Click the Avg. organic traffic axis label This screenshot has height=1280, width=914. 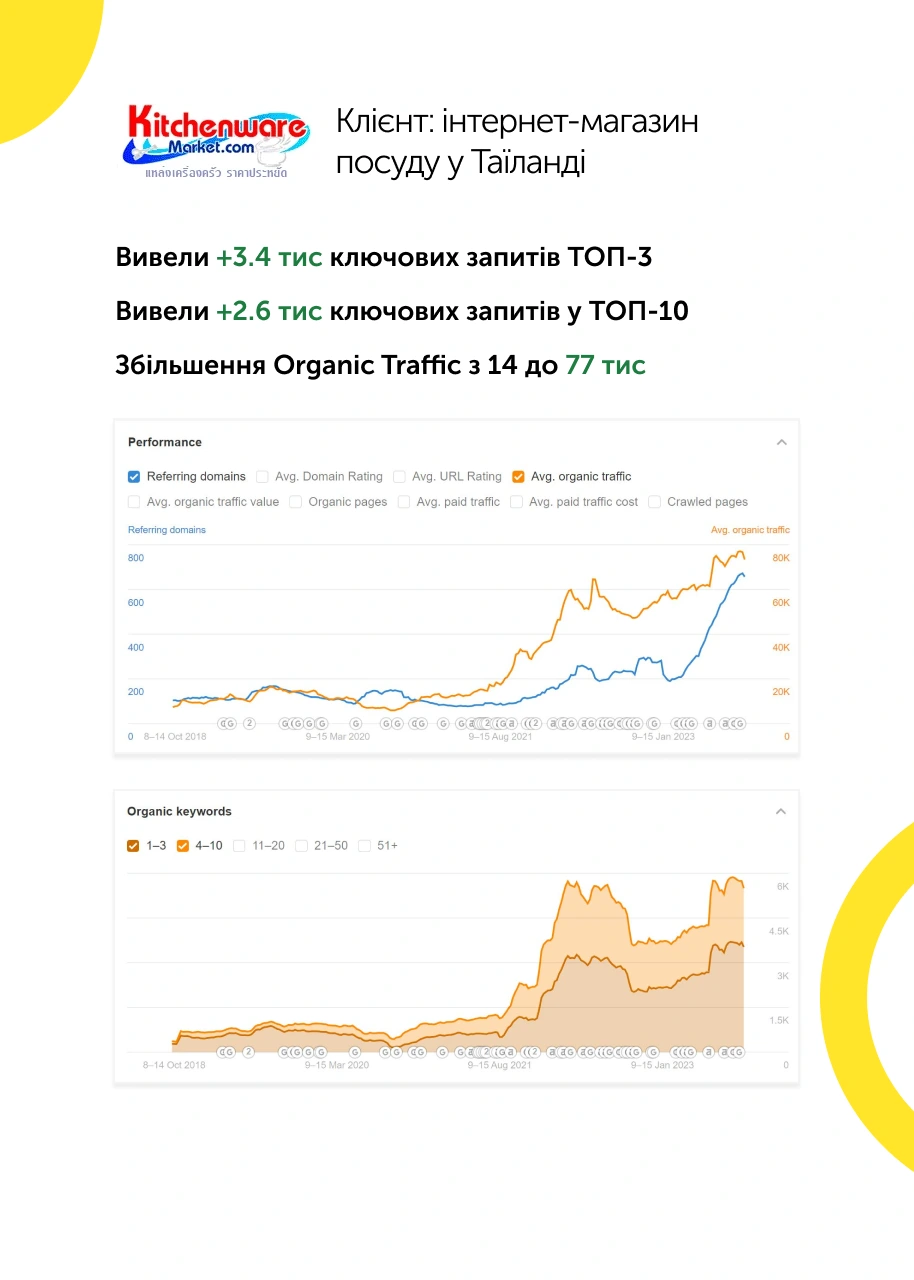click(750, 530)
